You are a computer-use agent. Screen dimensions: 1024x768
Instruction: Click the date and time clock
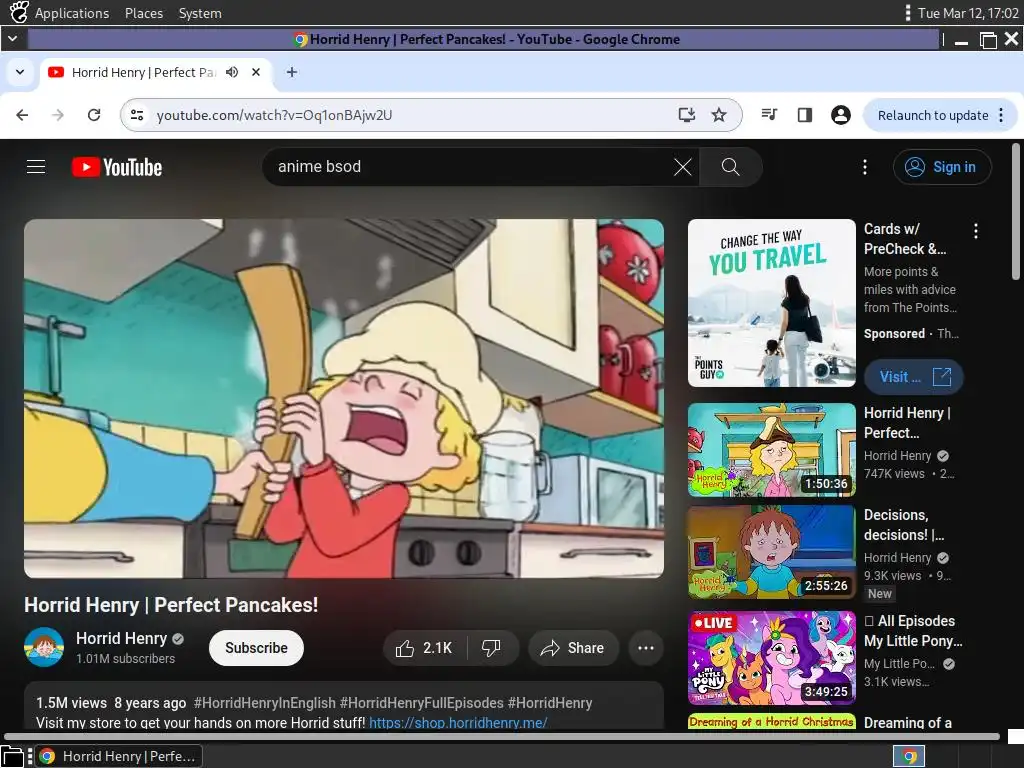(x=968, y=13)
